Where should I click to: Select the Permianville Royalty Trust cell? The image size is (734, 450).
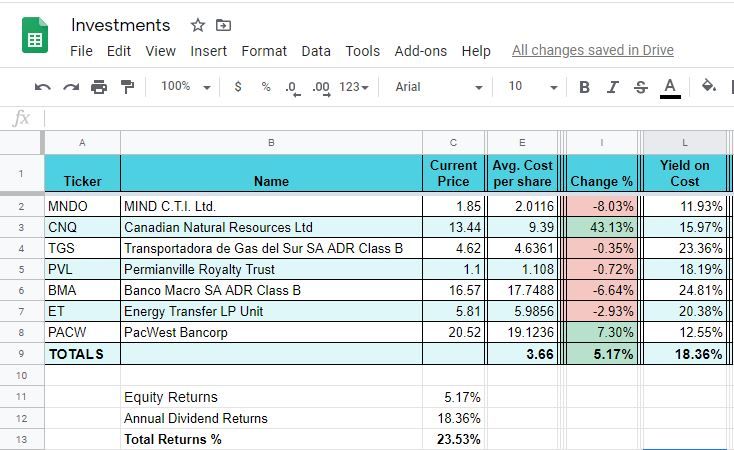271,269
